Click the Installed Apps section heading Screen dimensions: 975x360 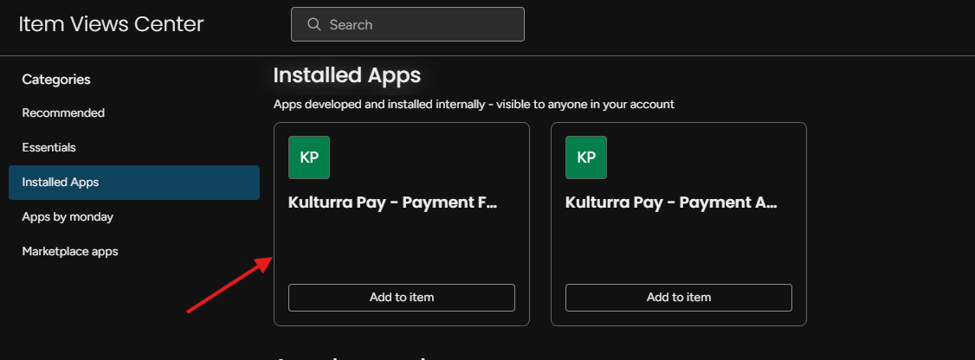click(x=347, y=76)
